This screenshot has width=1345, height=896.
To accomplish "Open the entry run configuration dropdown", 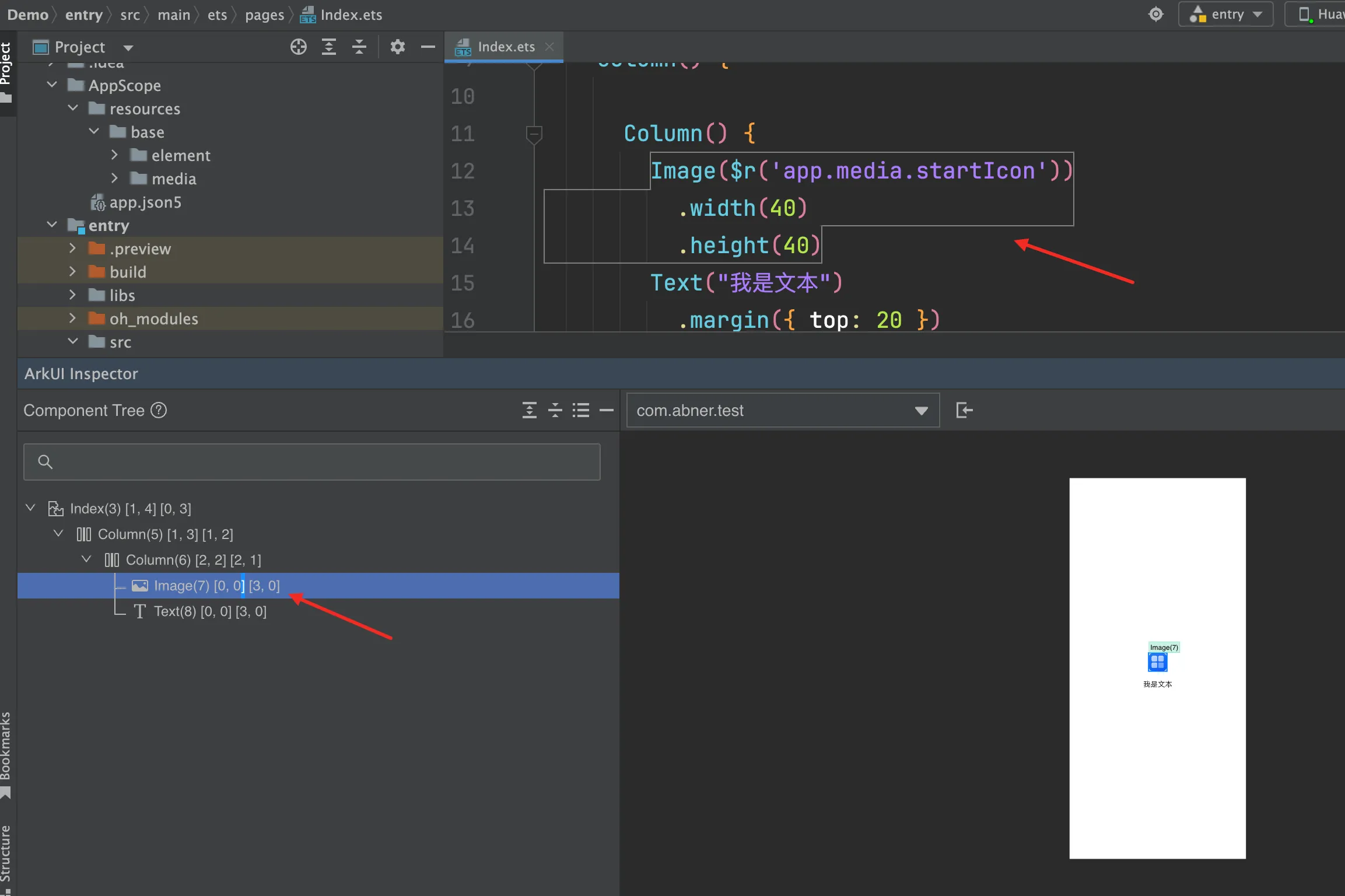I will (x=1225, y=14).
